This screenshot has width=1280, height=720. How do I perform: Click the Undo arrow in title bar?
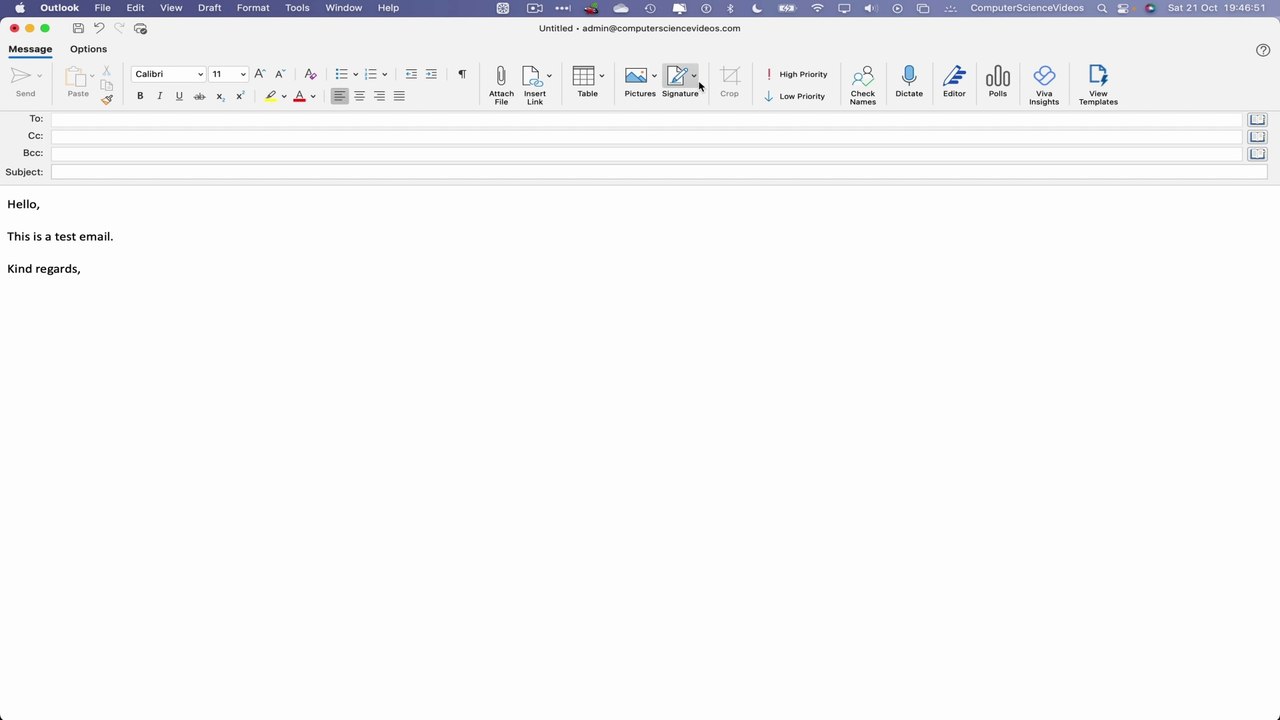click(98, 28)
